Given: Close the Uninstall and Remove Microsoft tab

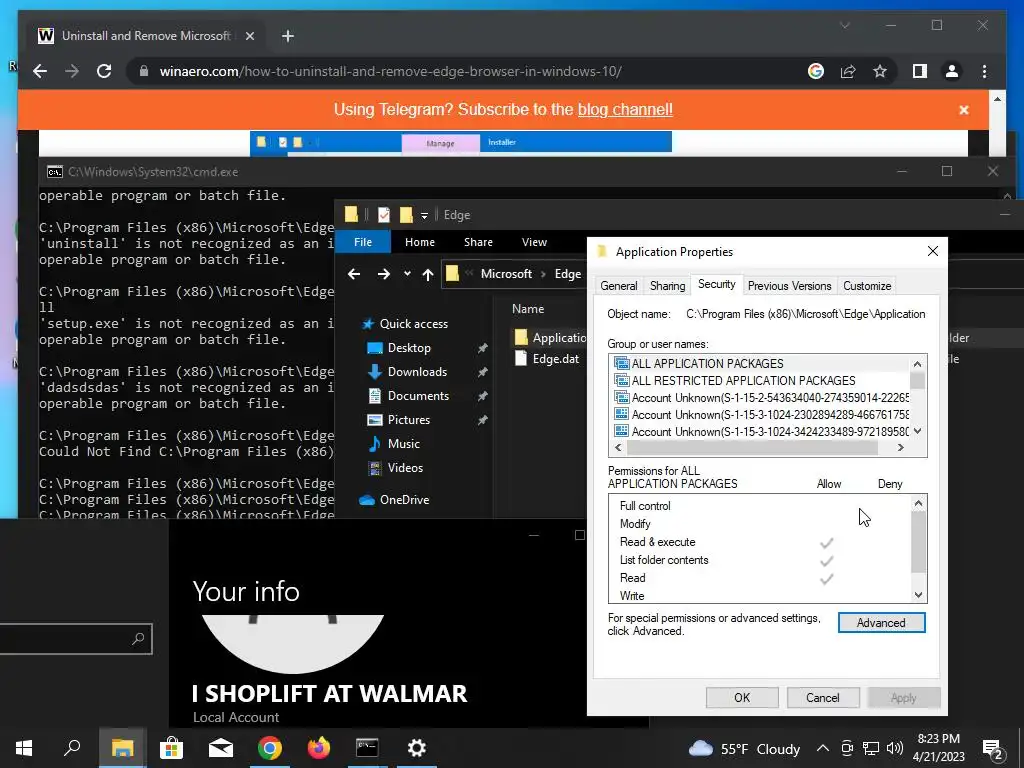Looking at the screenshot, I should click(249, 36).
